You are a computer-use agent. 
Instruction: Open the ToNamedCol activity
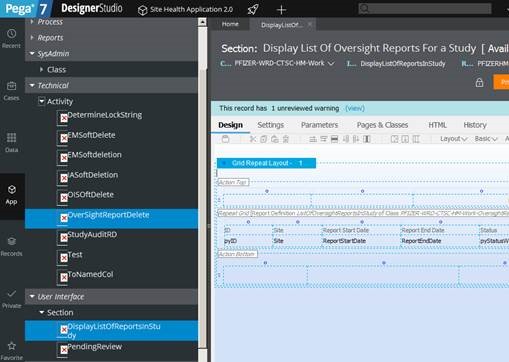click(90, 274)
